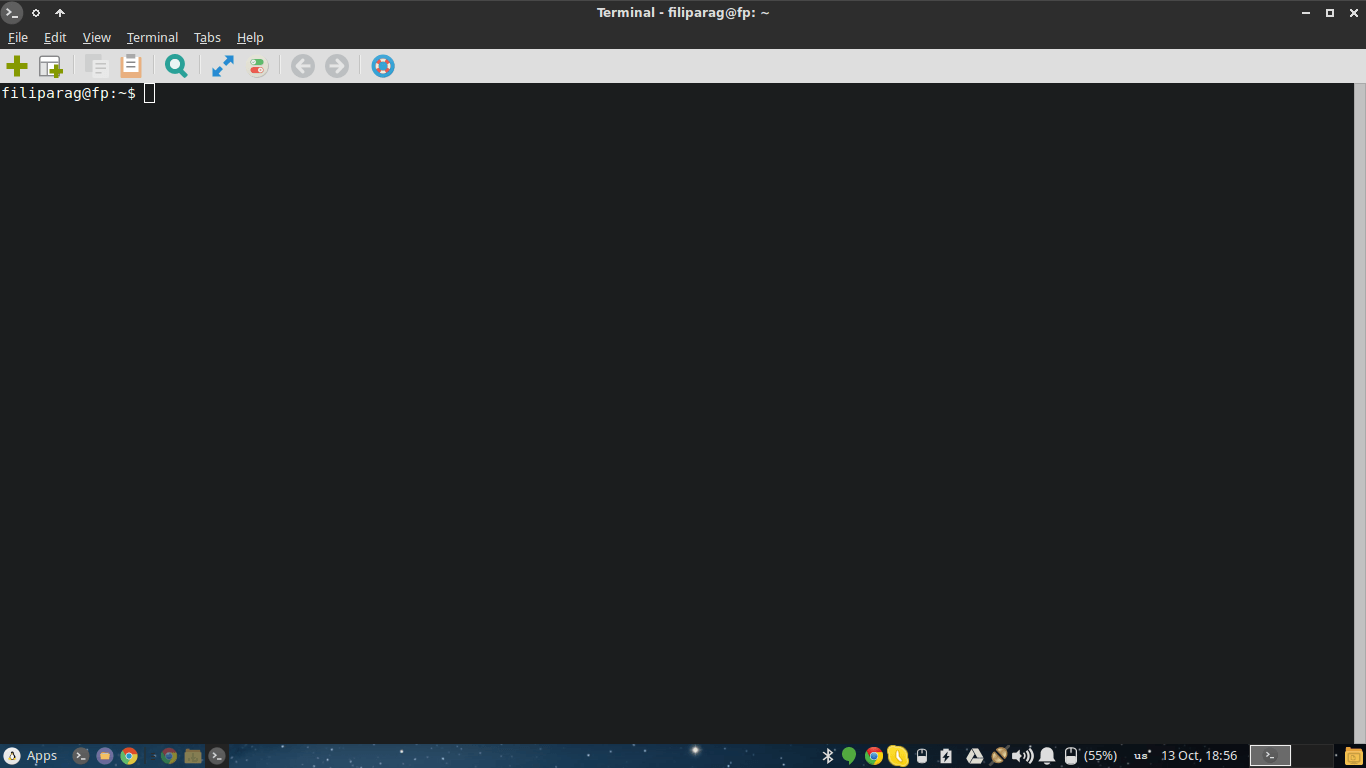Open a new terminal window from the toolbar
1366x768 pixels.
tap(50, 66)
